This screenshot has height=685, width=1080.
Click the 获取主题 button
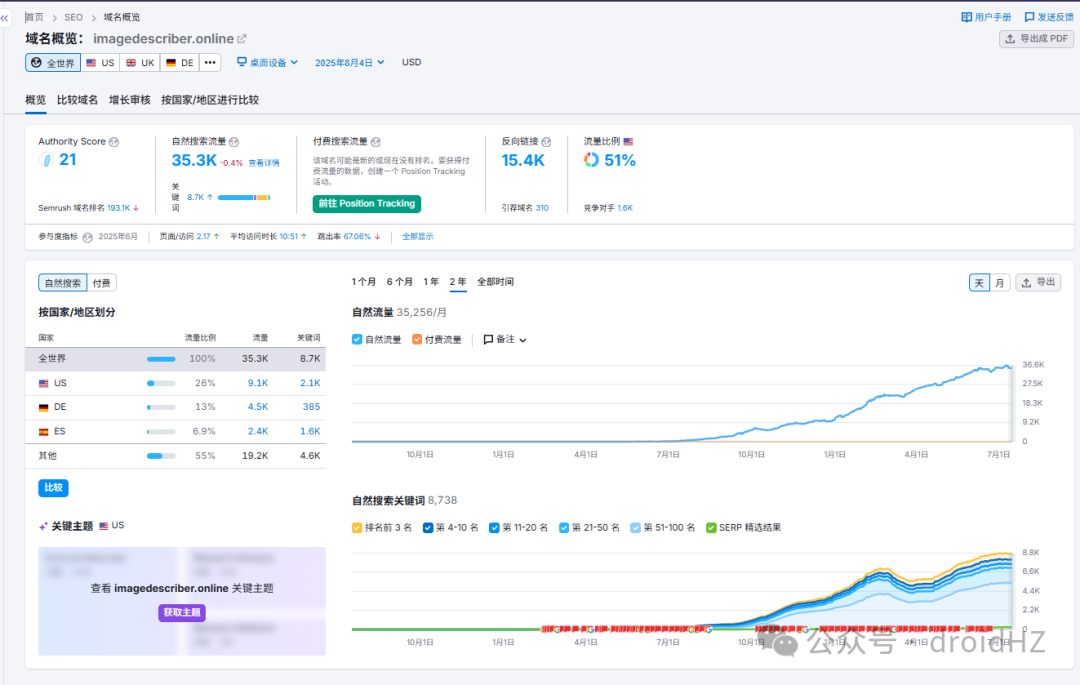(182, 612)
